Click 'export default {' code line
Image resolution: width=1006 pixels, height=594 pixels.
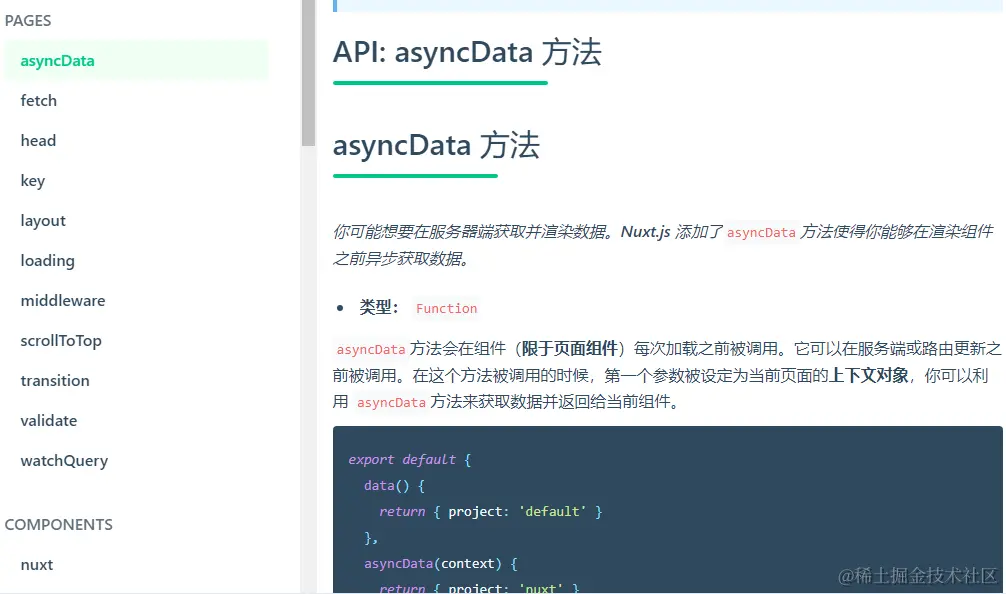click(x=409, y=460)
